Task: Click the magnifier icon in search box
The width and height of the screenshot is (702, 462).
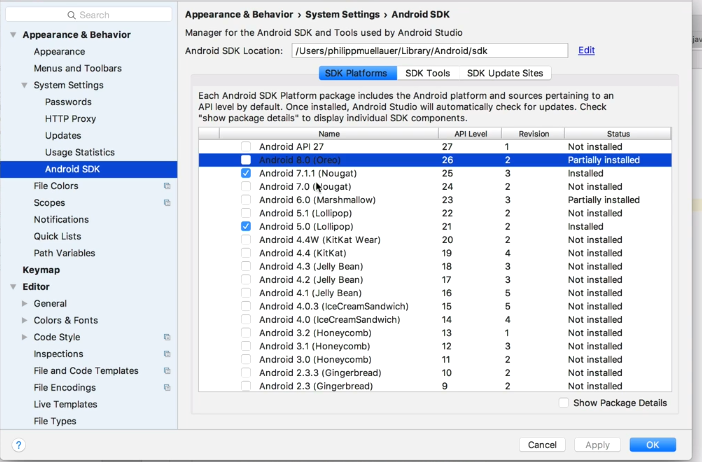Action: click(72, 15)
